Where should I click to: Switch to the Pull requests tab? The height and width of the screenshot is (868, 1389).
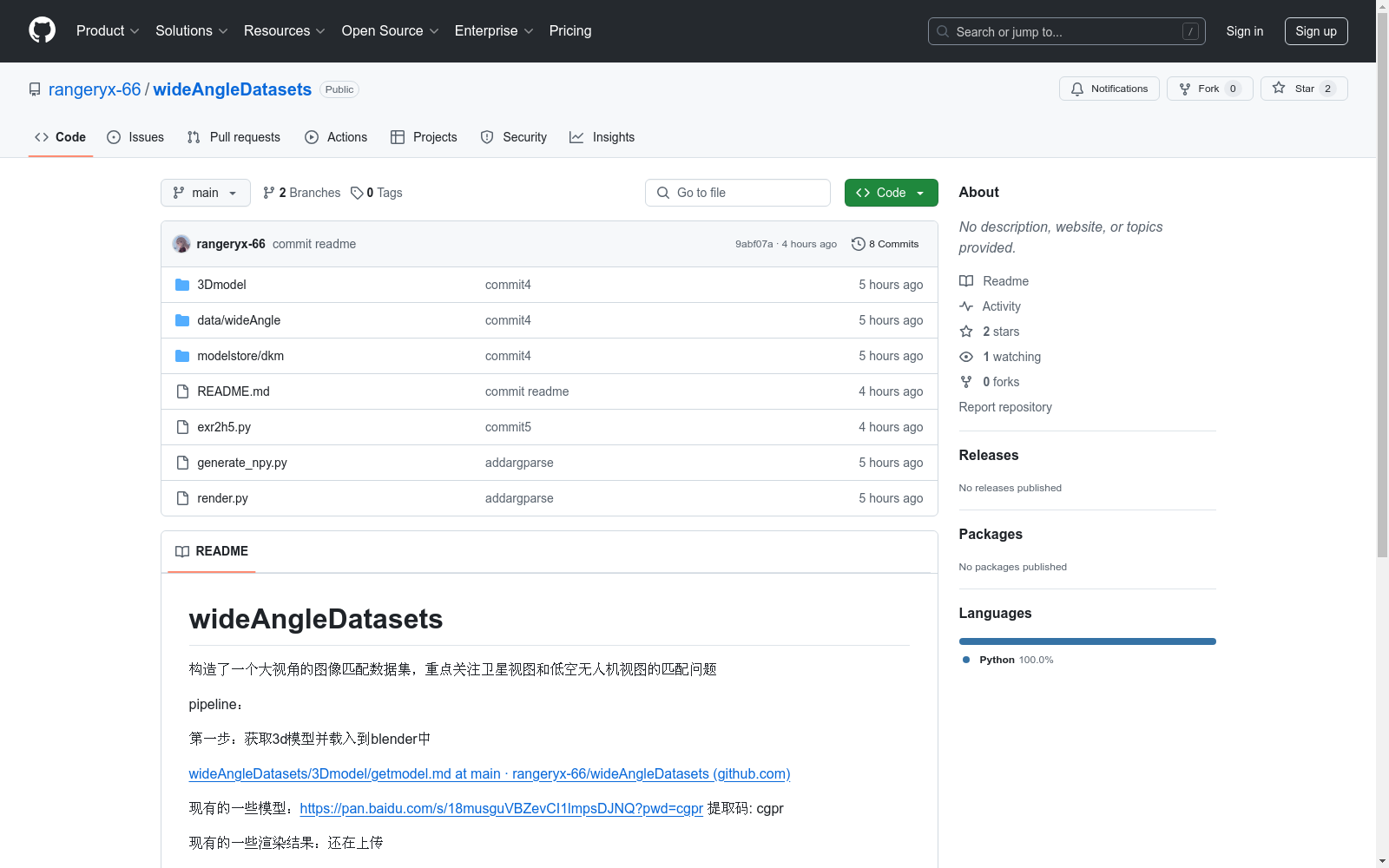[234, 137]
